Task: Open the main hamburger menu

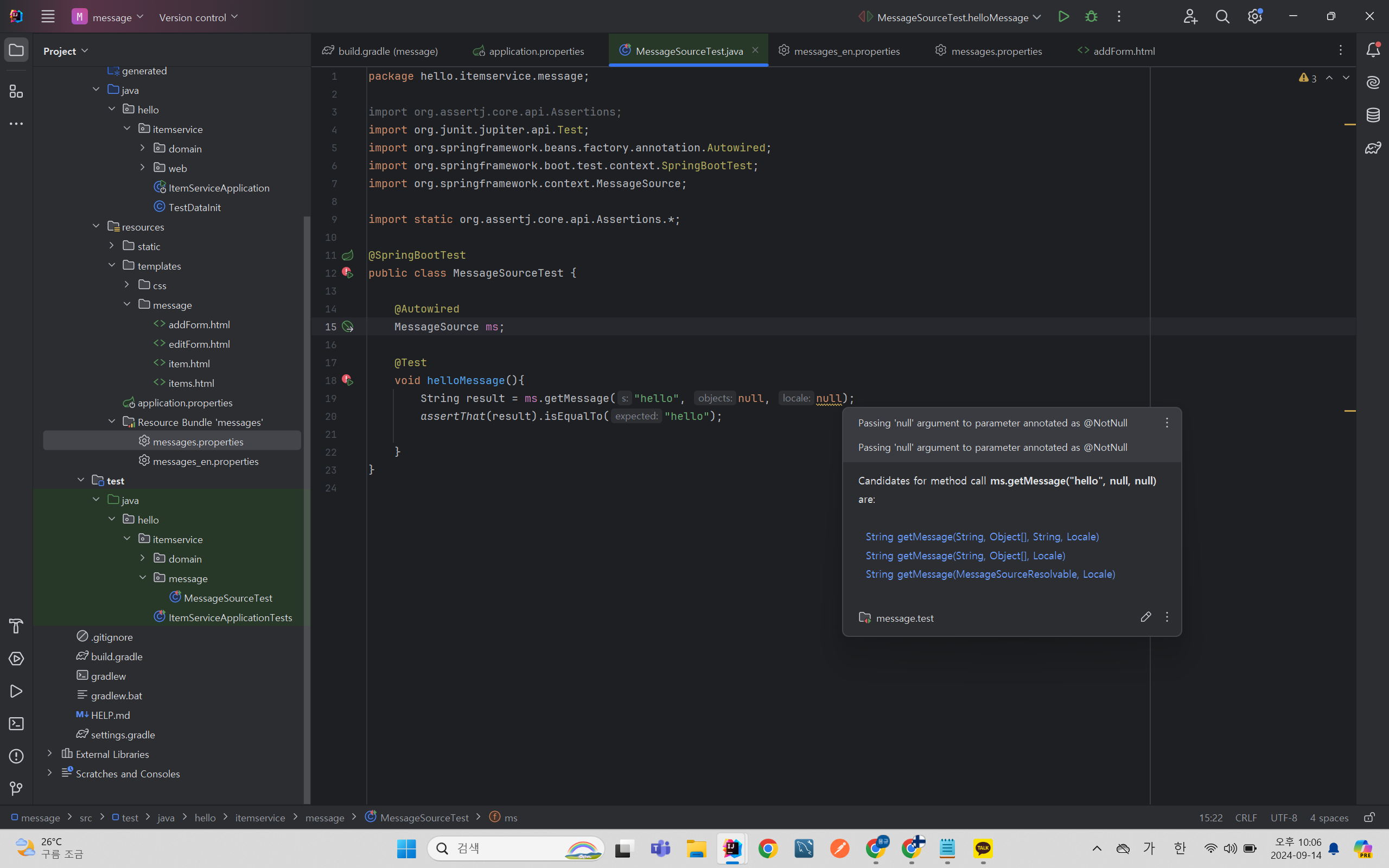Action: (x=48, y=17)
